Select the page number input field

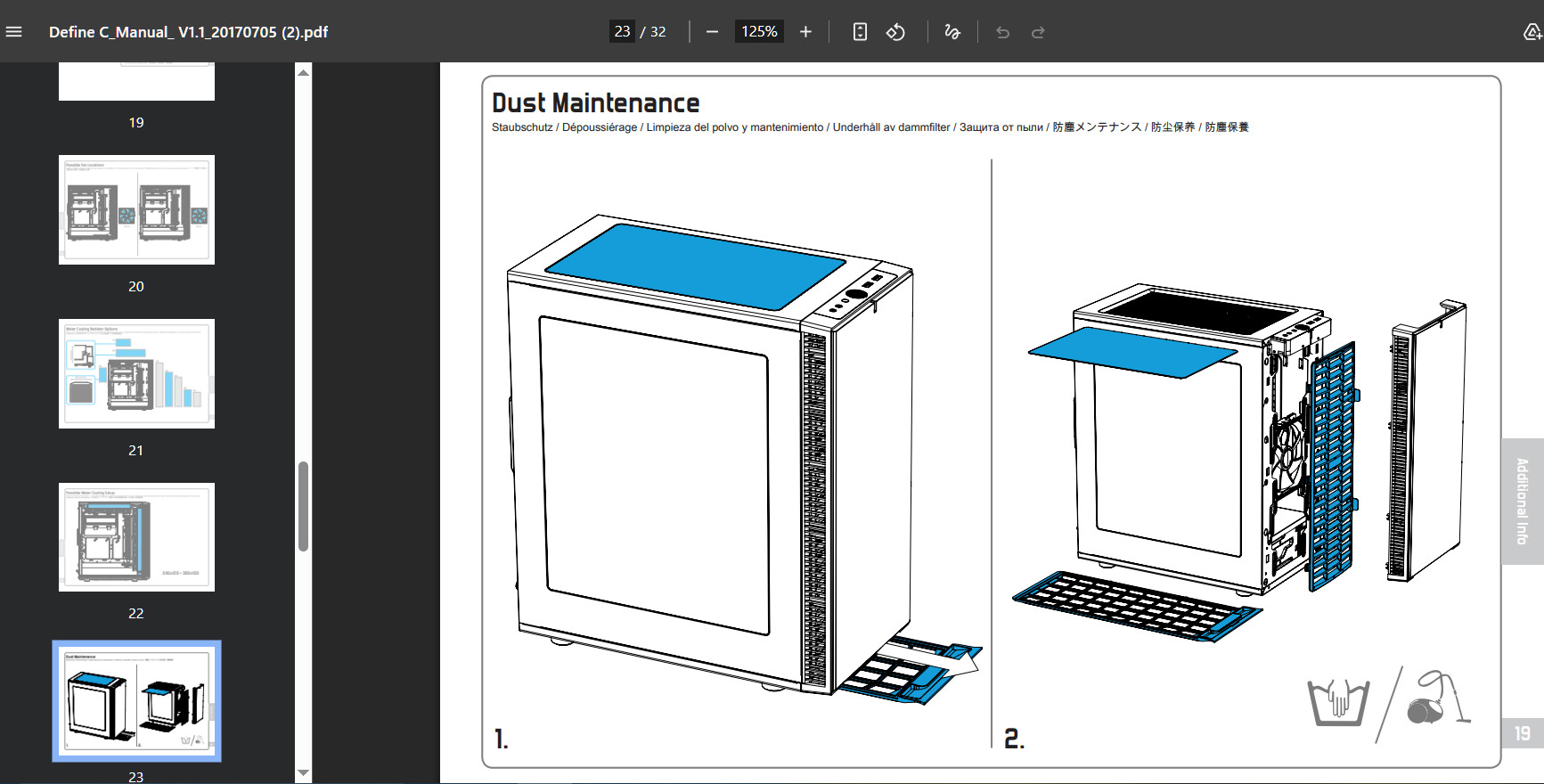[x=622, y=31]
